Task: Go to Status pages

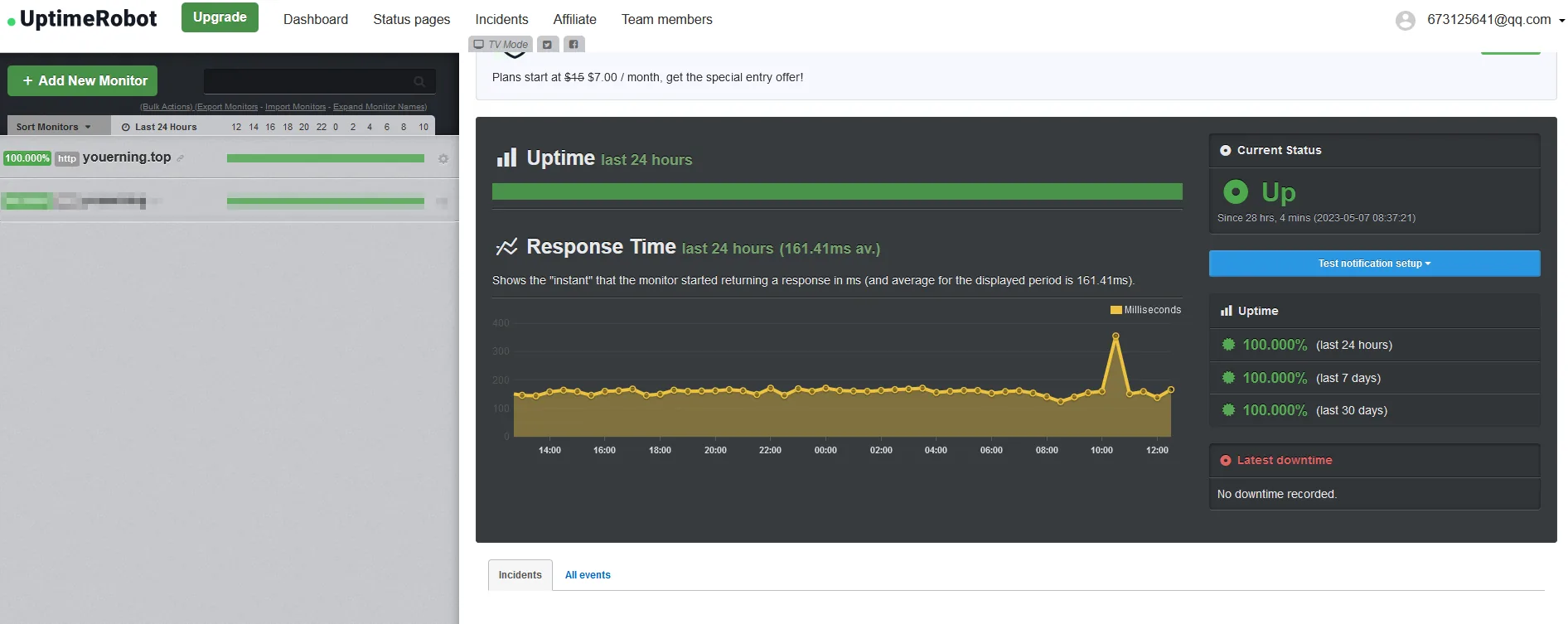Action: (412, 19)
